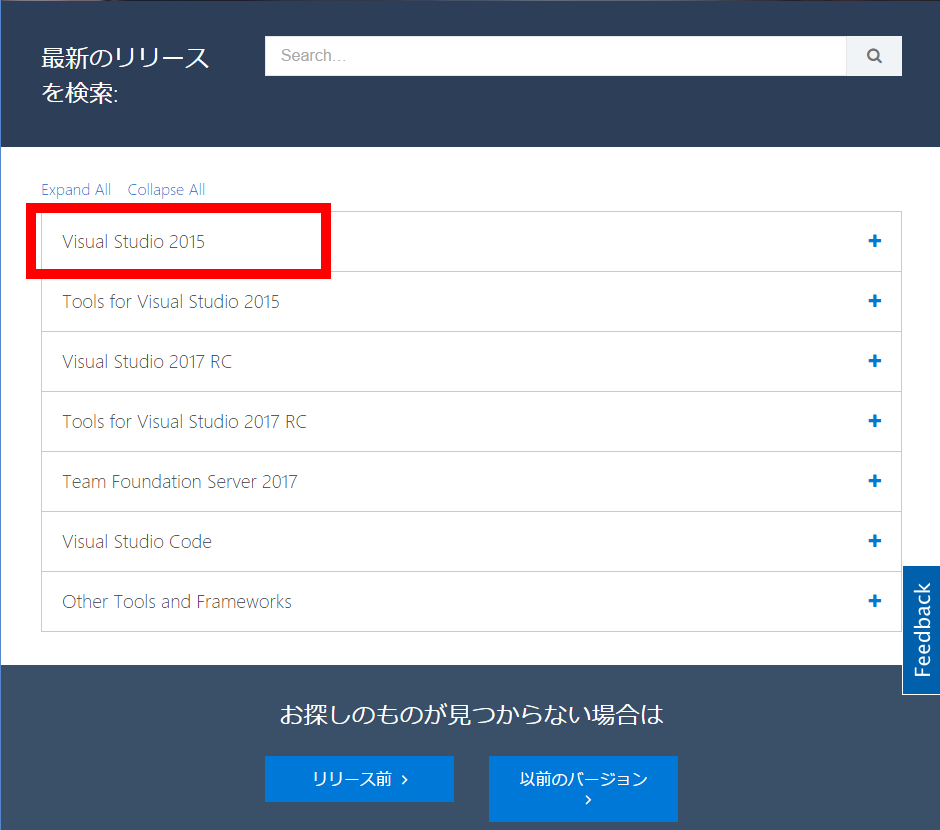Viewport: 940px width, 830px height.
Task: Select the Visual Studio Code section header
Action: 137,541
